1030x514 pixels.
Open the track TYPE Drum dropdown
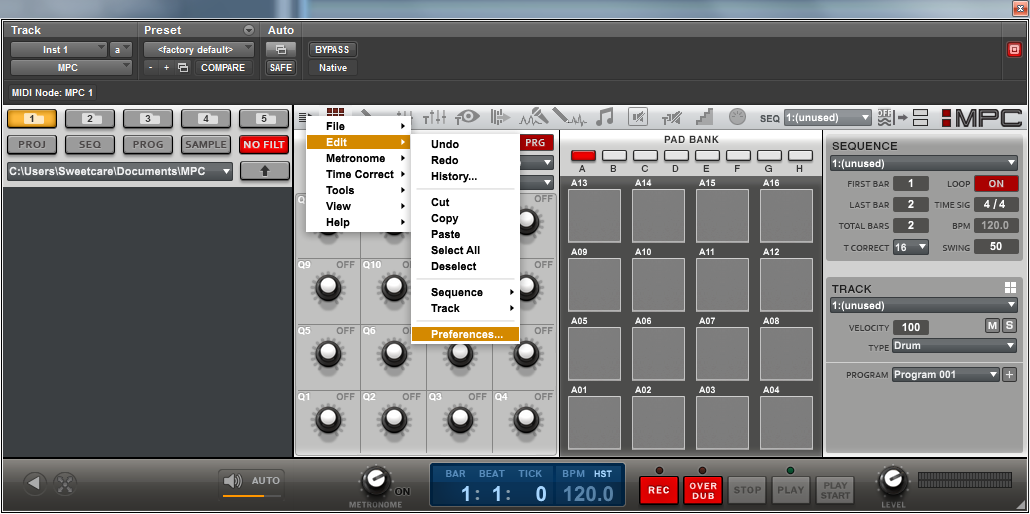coord(955,346)
